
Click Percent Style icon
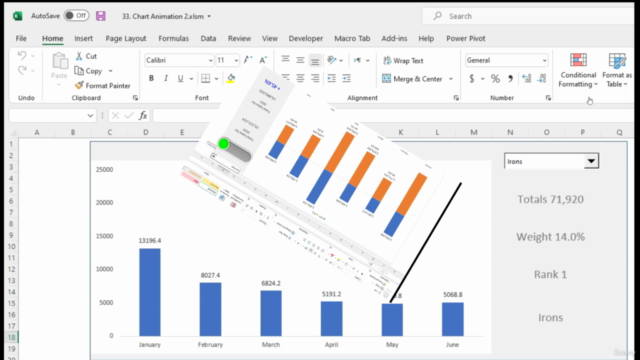[x=495, y=78]
